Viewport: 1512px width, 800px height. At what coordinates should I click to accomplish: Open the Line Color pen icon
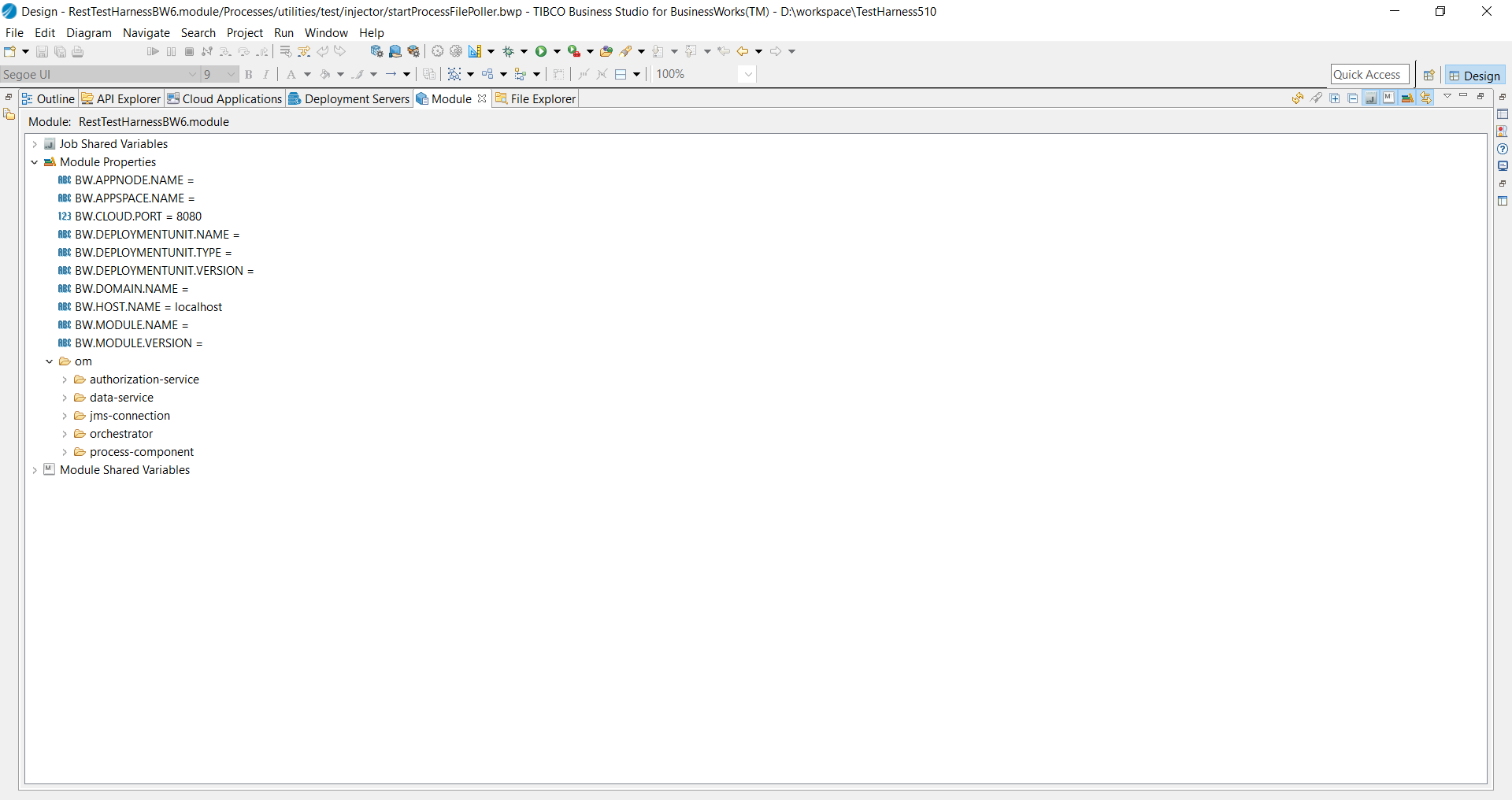coord(358,75)
